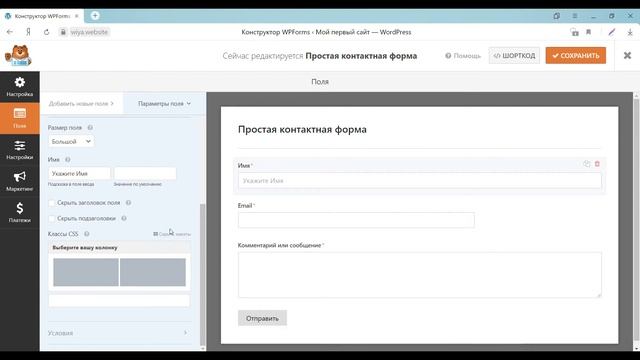The image size is (640, 360).
Task: Click the СОХРАНИТЬ button
Action: (576, 56)
